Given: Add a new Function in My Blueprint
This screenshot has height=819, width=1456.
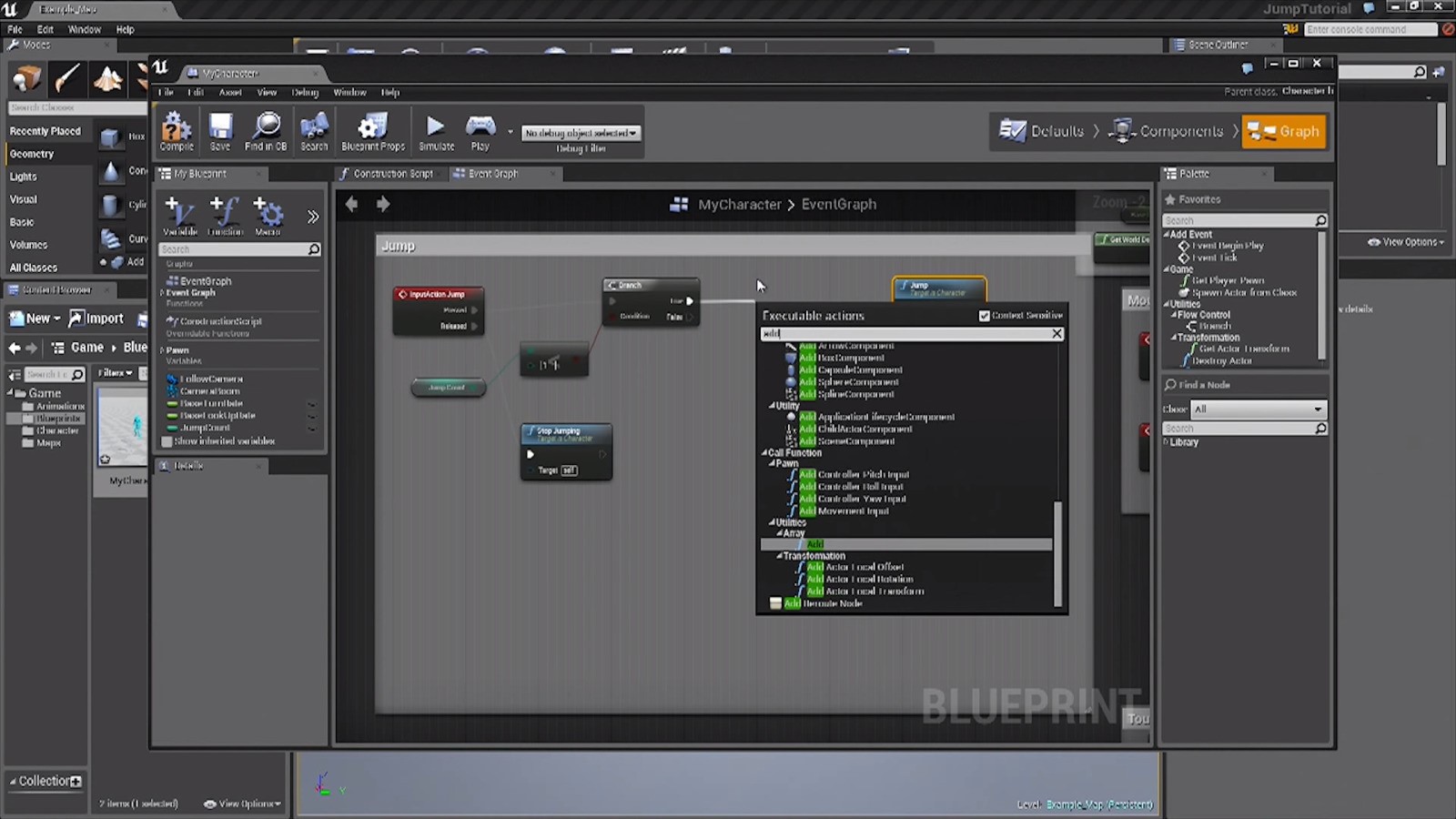Looking at the screenshot, I should click(225, 216).
